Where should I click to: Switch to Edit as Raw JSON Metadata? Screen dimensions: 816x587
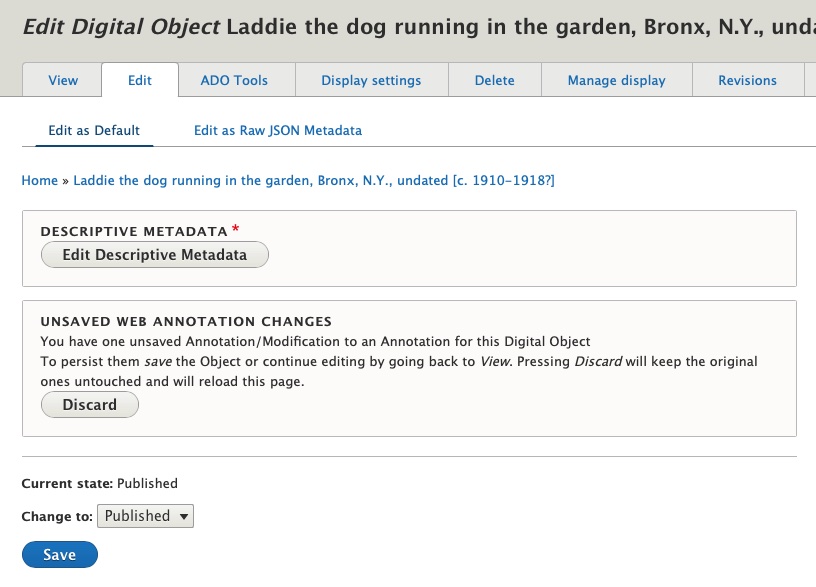coord(278,130)
